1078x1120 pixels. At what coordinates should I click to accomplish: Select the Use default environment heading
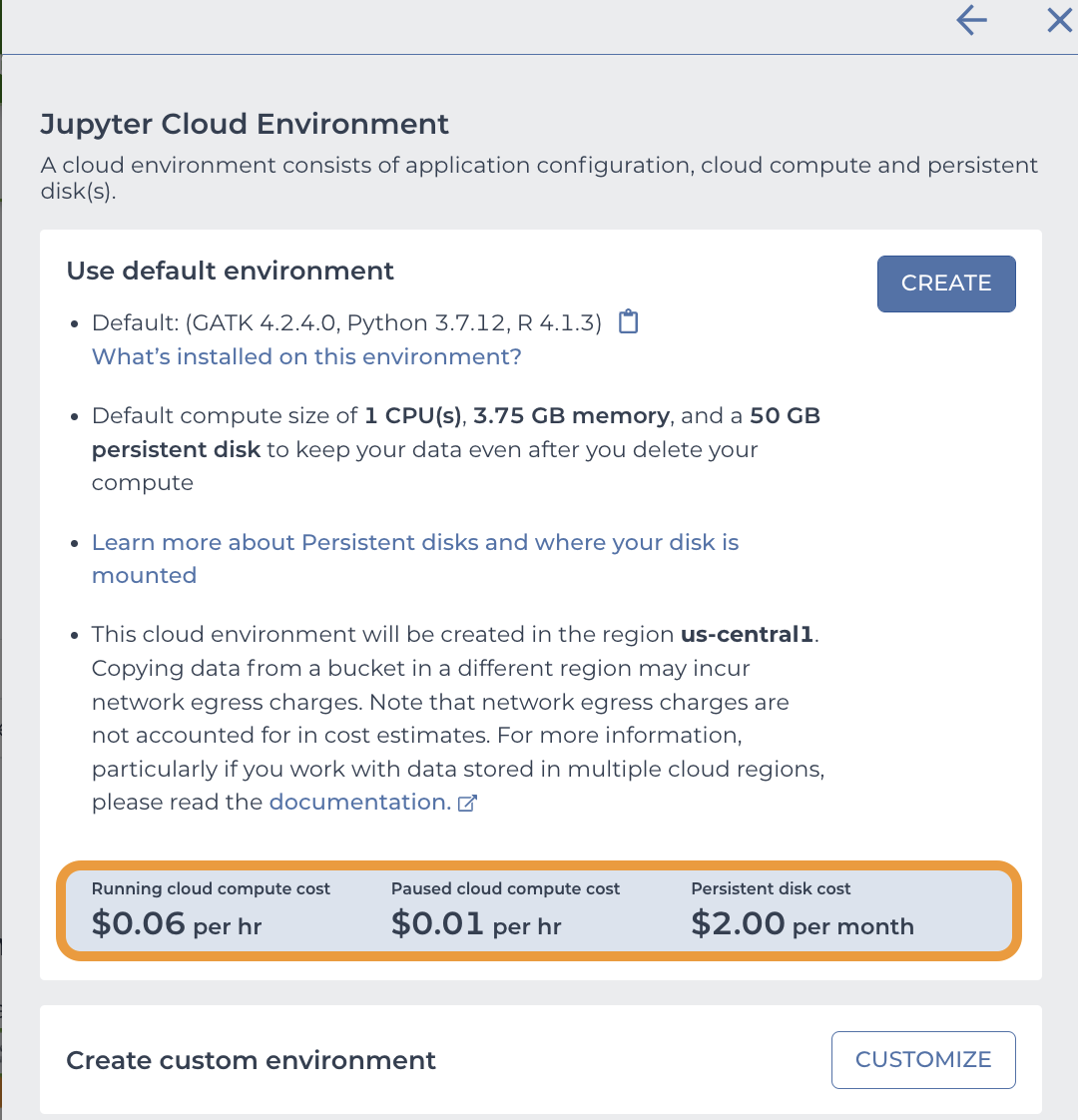tap(230, 271)
